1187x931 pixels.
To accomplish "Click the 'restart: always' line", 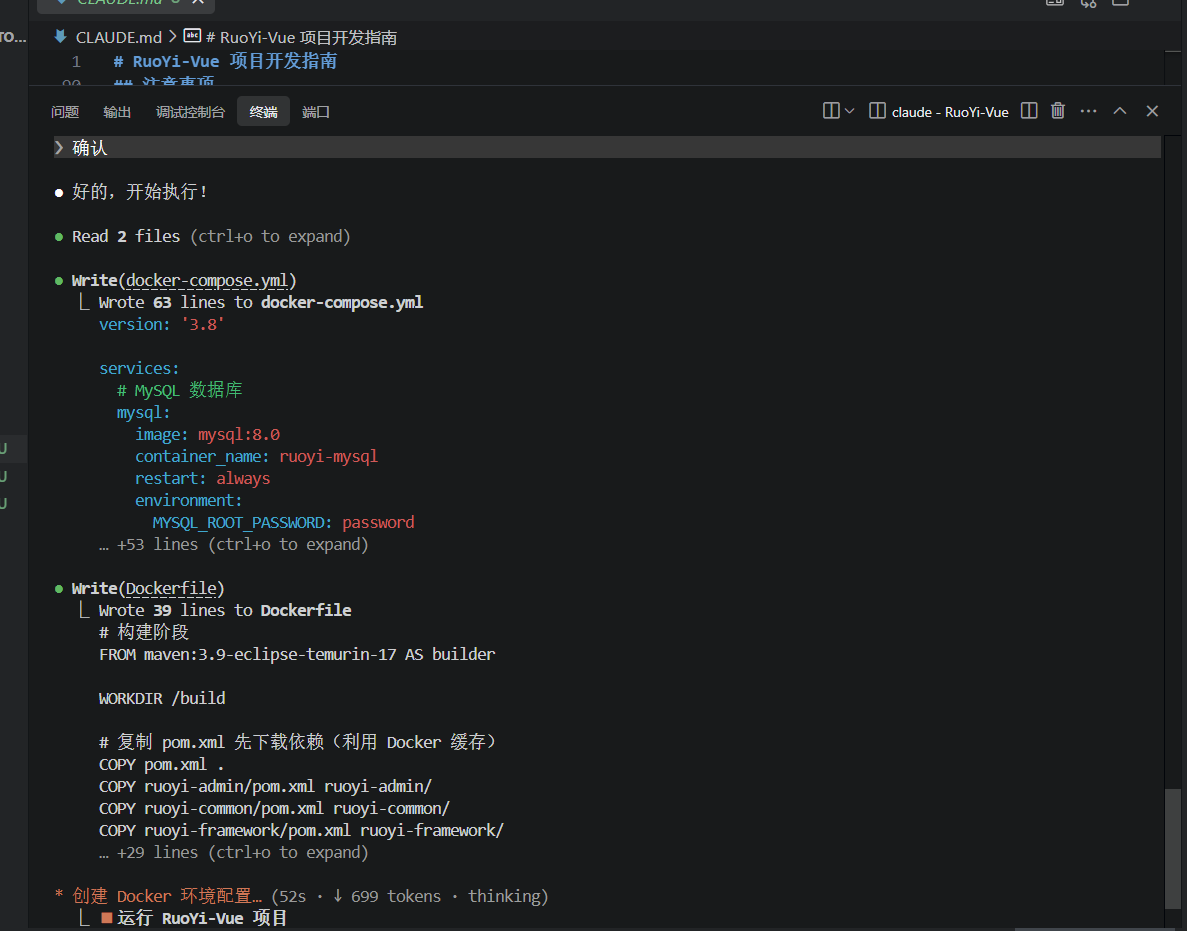I will [x=202, y=478].
